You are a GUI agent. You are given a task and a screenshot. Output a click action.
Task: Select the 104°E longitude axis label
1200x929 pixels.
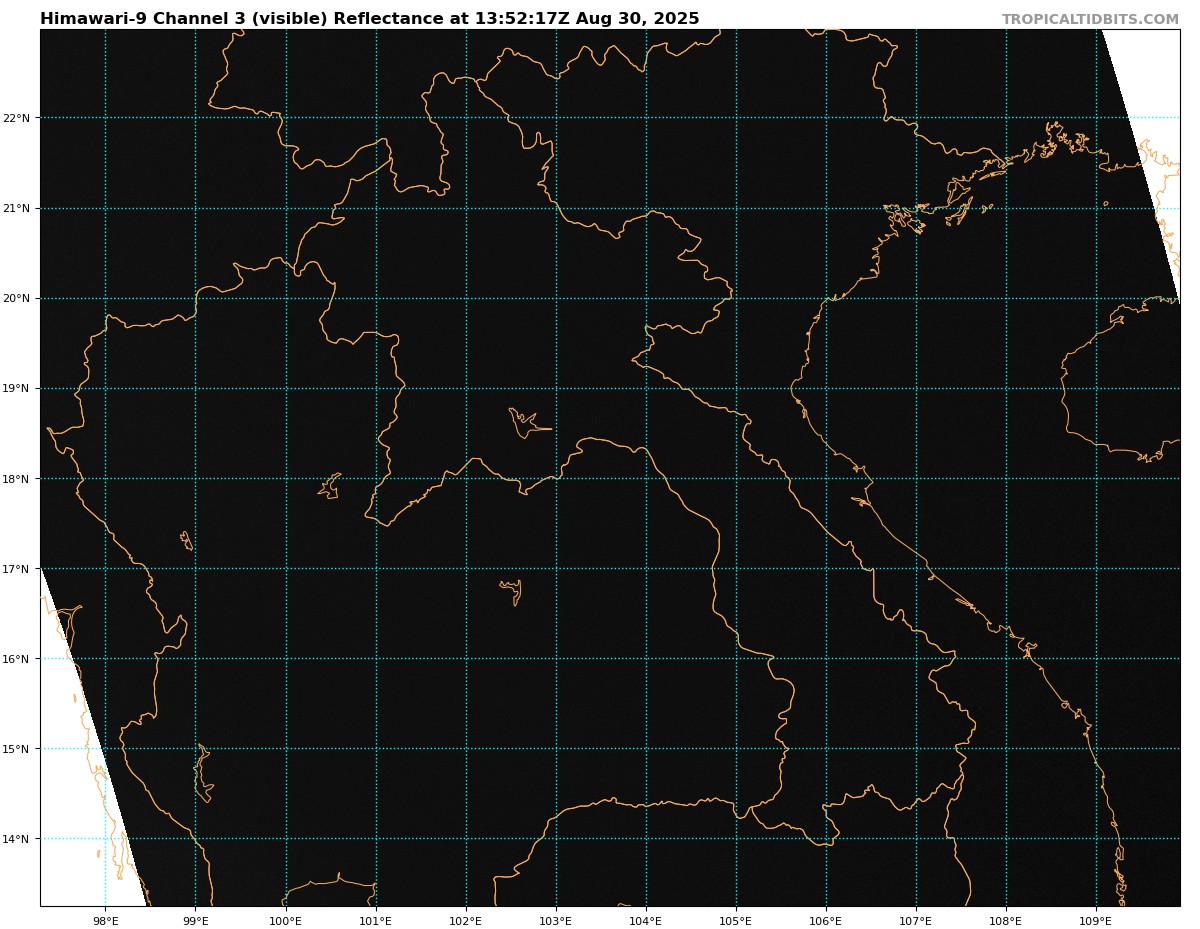point(646,921)
